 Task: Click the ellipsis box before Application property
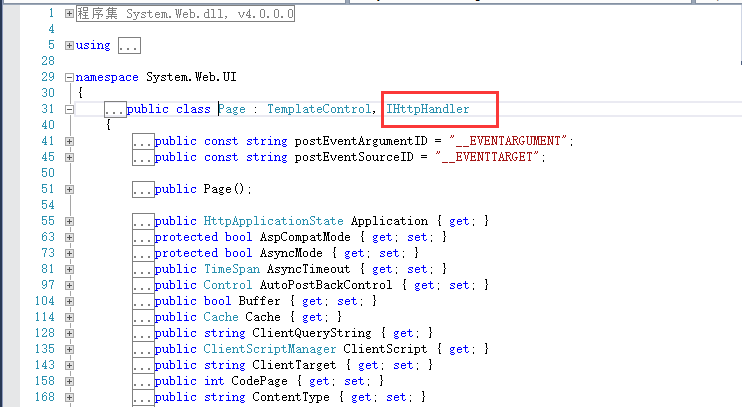(x=143, y=221)
